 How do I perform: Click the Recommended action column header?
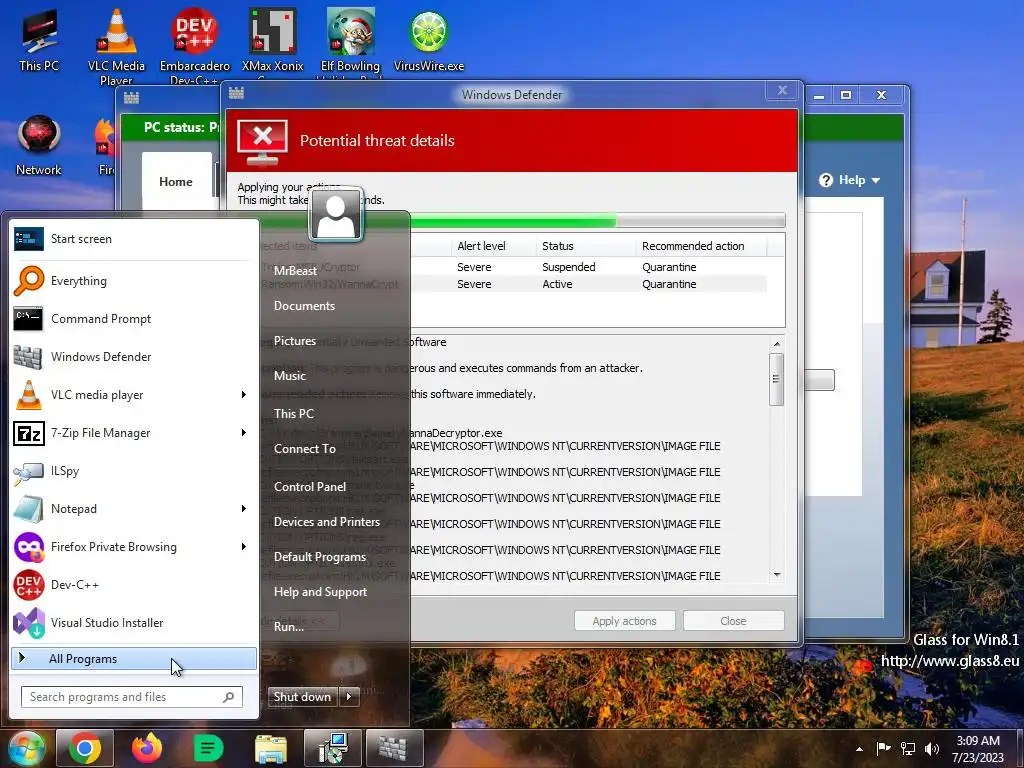701,246
